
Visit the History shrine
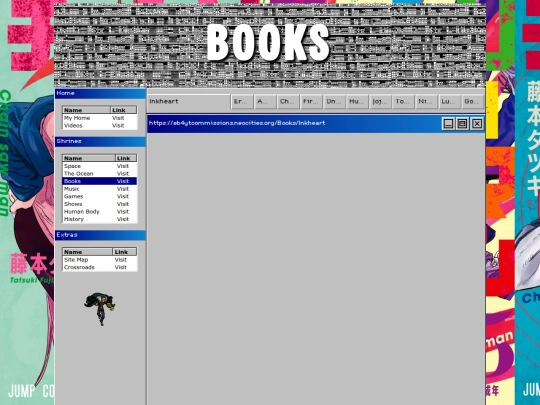click(100, 219)
